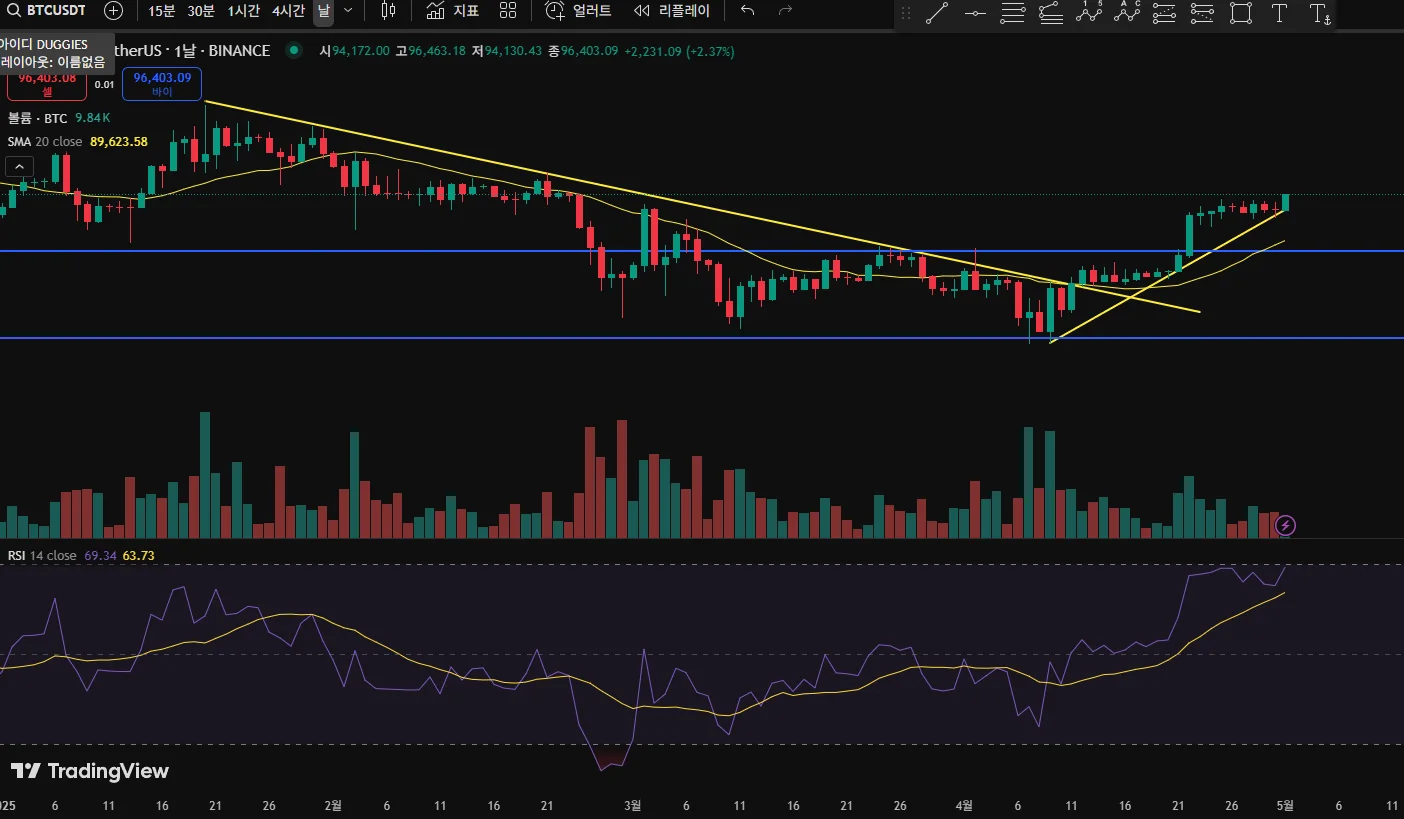This screenshot has height=819, width=1404.
Task: Click the red 셀 sell price button
Action: point(47,84)
